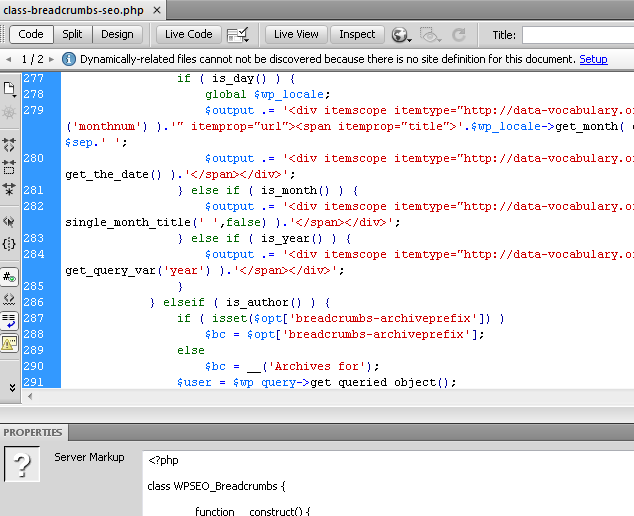
Task: Focus the document Title field
Action: pyautogui.click(x=578, y=35)
